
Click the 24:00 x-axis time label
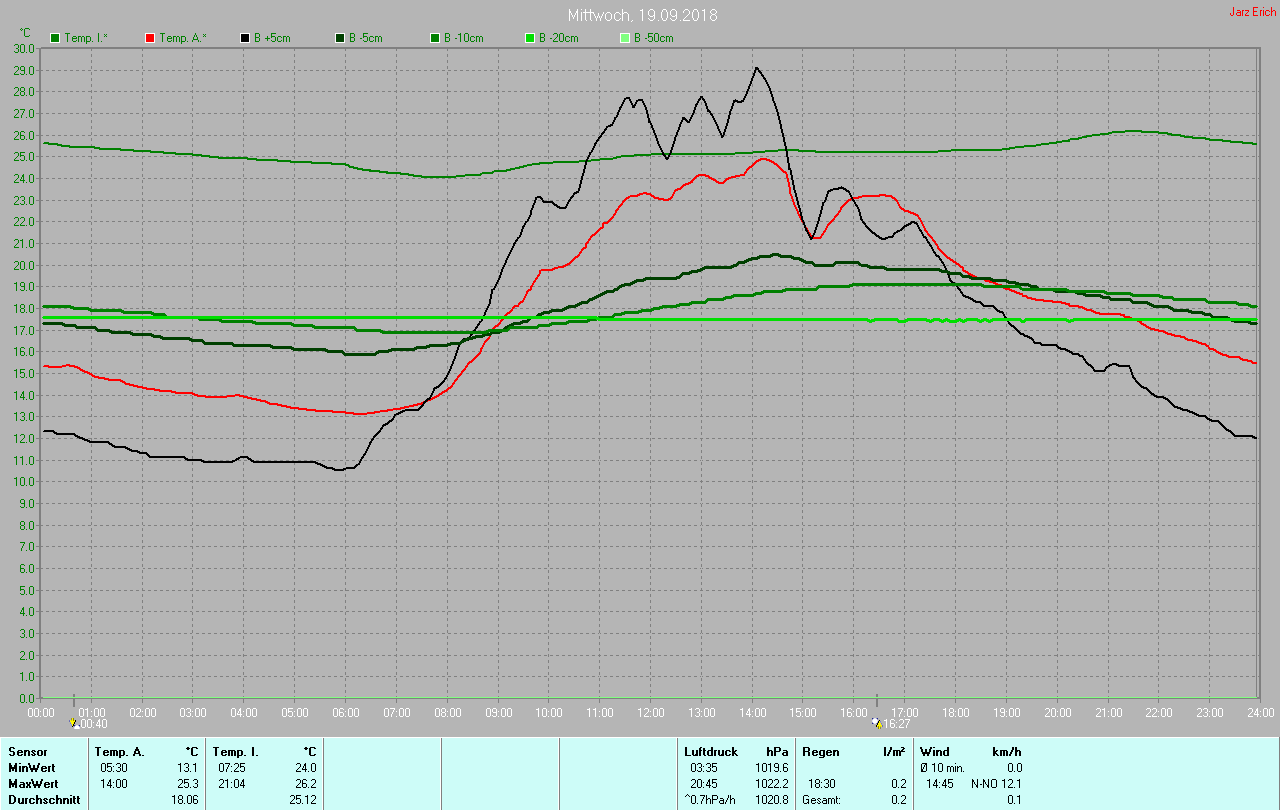(1260, 712)
